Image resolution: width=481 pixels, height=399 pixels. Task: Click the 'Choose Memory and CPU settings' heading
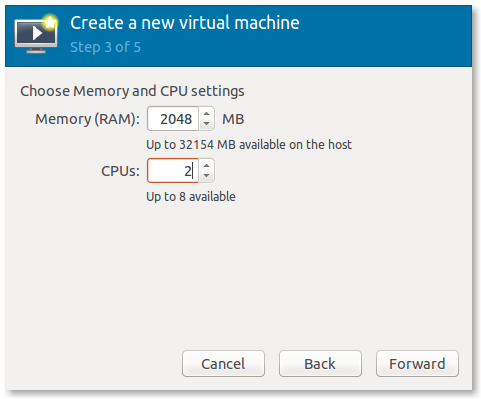pyautogui.click(x=132, y=91)
